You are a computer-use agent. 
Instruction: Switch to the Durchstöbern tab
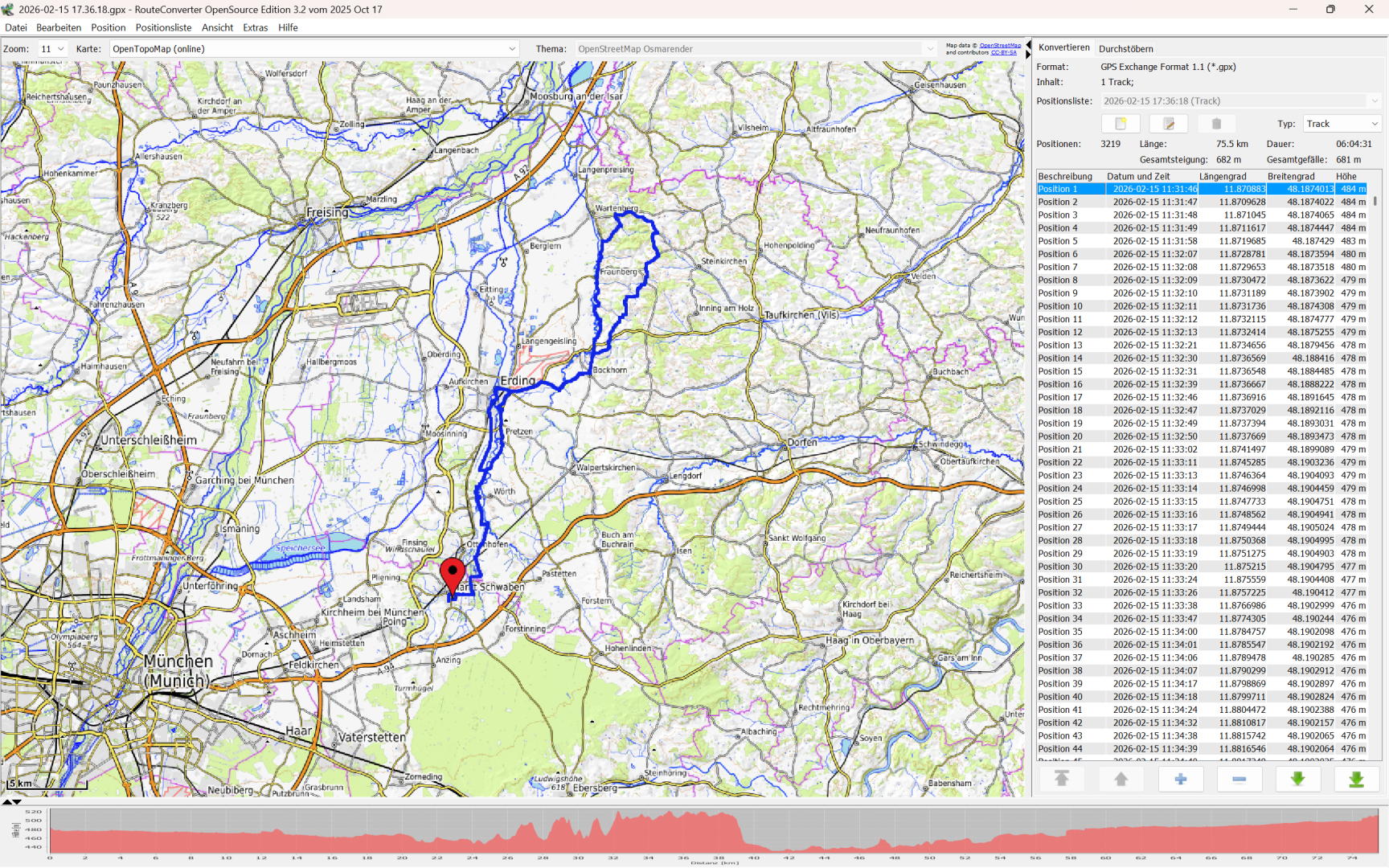(x=1125, y=49)
